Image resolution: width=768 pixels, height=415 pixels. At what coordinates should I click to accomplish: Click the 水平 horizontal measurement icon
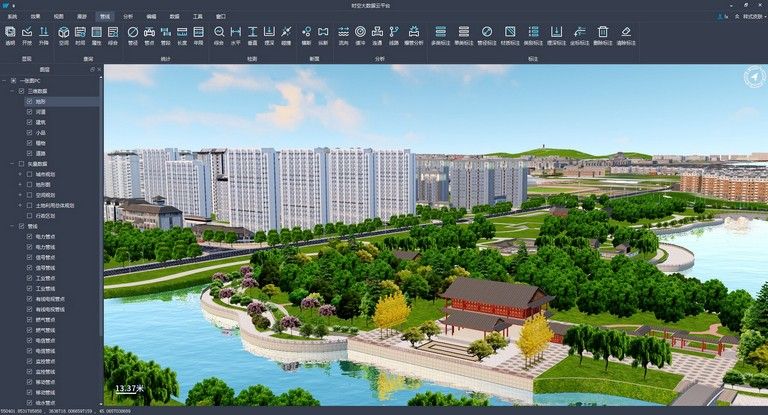[x=236, y=35]
